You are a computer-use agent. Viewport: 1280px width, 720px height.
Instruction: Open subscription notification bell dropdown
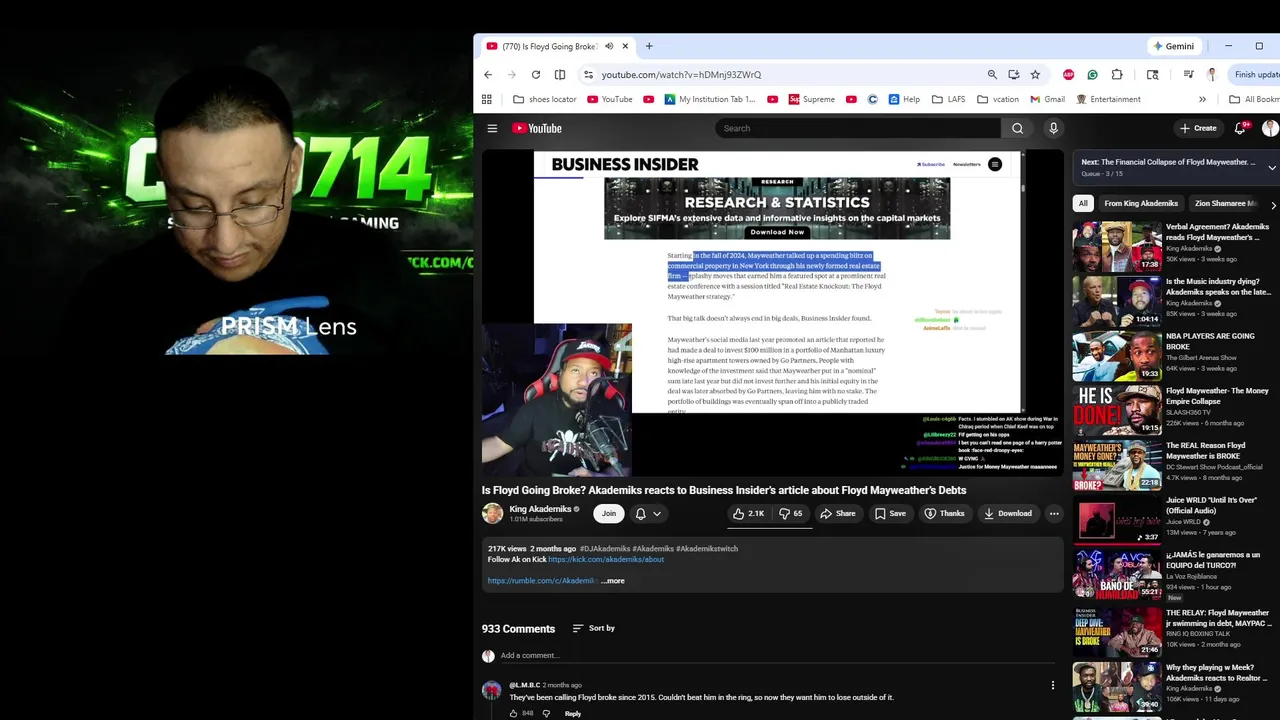(x=648, y=513)
